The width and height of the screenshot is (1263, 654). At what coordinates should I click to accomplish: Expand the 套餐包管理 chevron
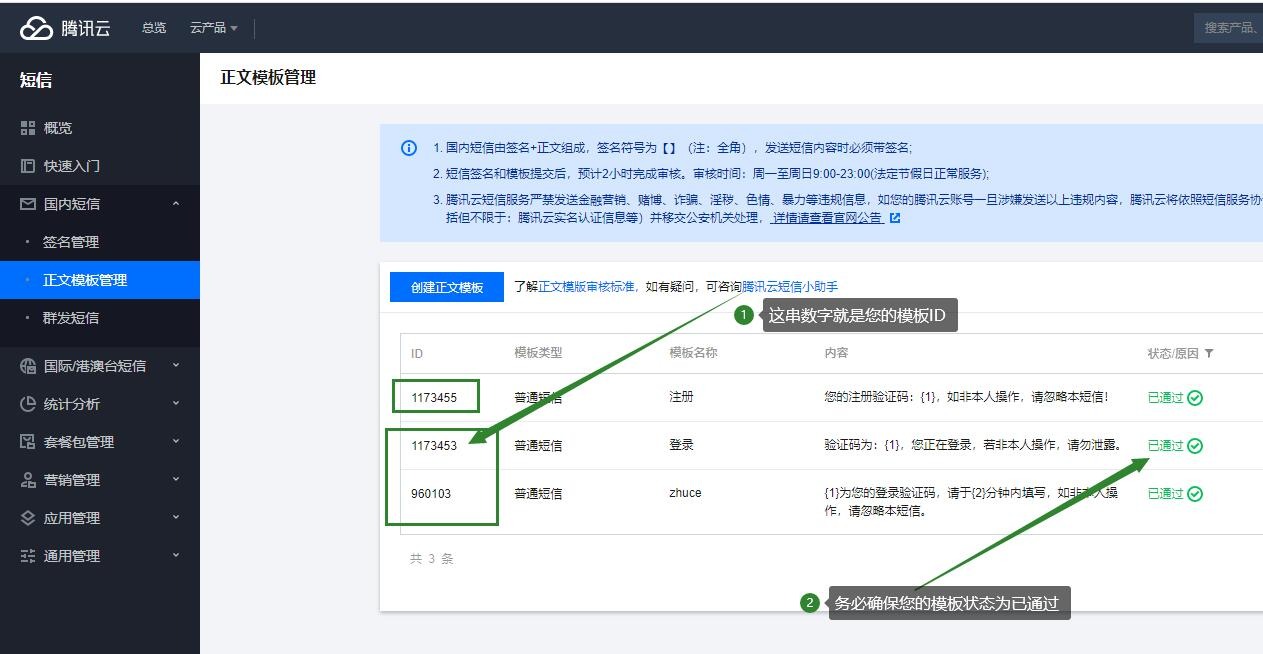click(x=176, y=442)
